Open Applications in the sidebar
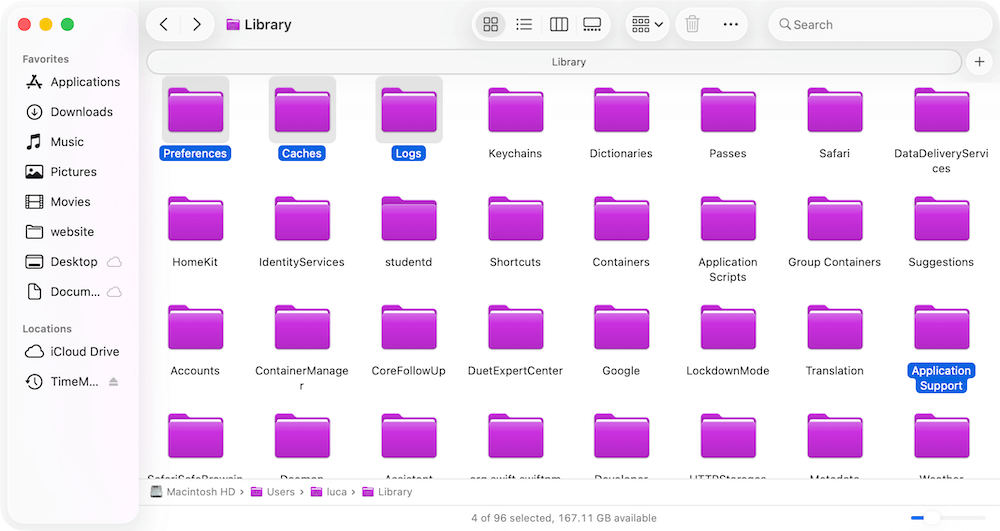 tap(73, 82)
